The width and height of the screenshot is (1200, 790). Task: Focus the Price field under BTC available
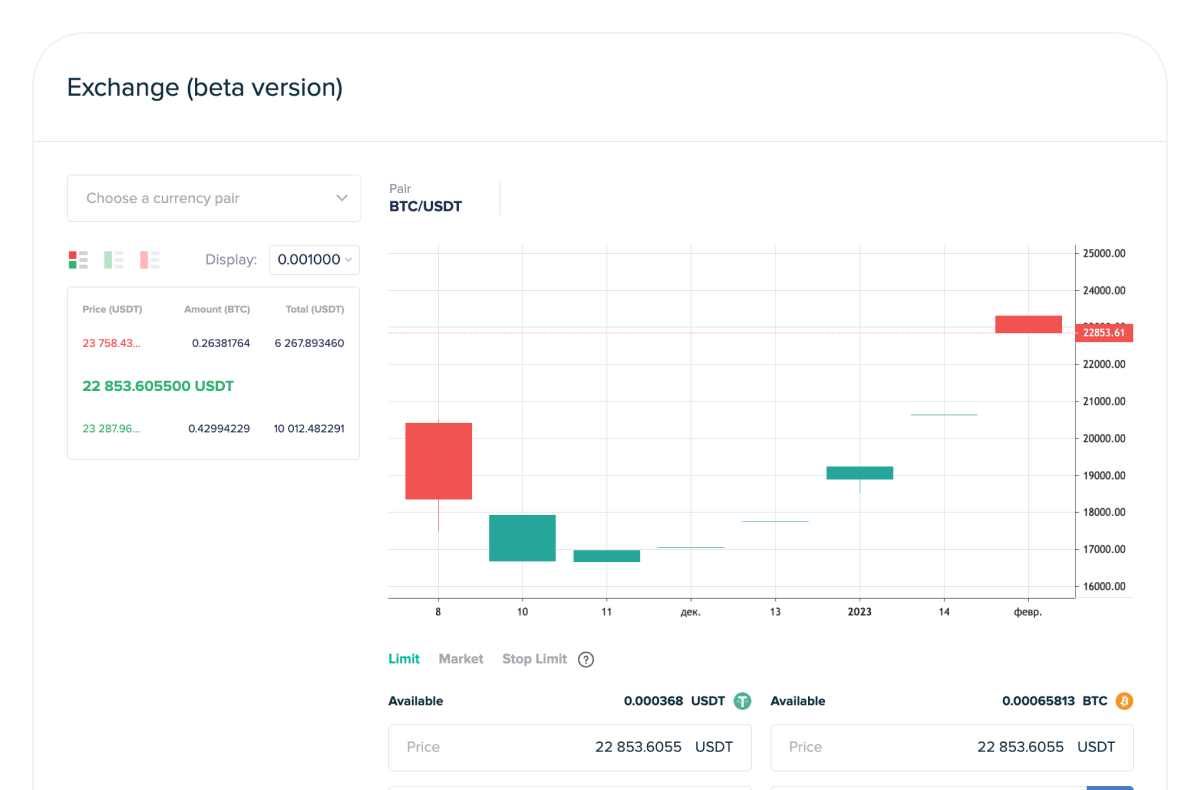pos(952,747)
